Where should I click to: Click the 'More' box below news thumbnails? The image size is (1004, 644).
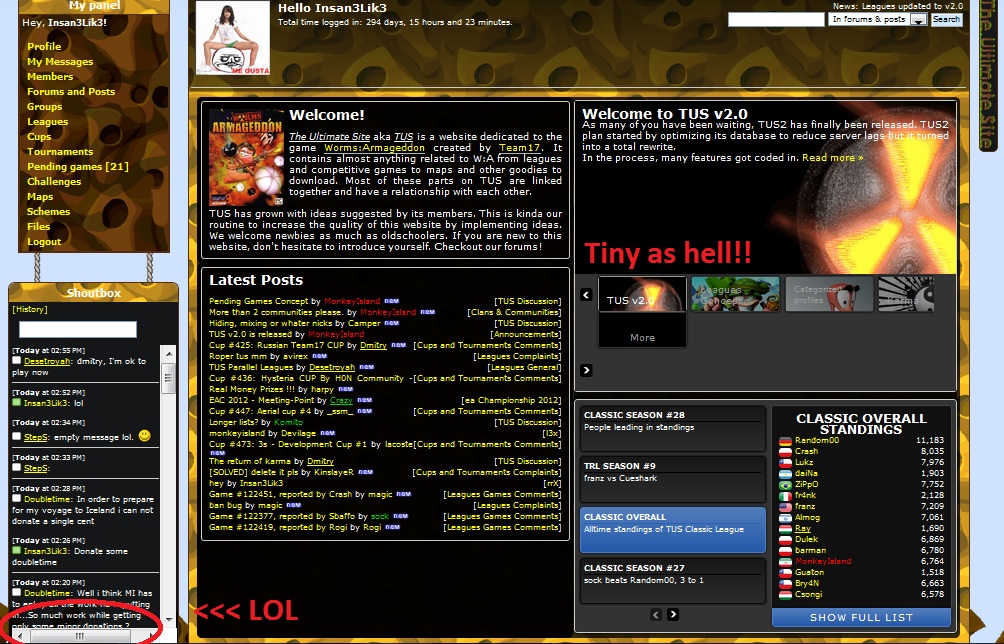(x=642, y=331)
